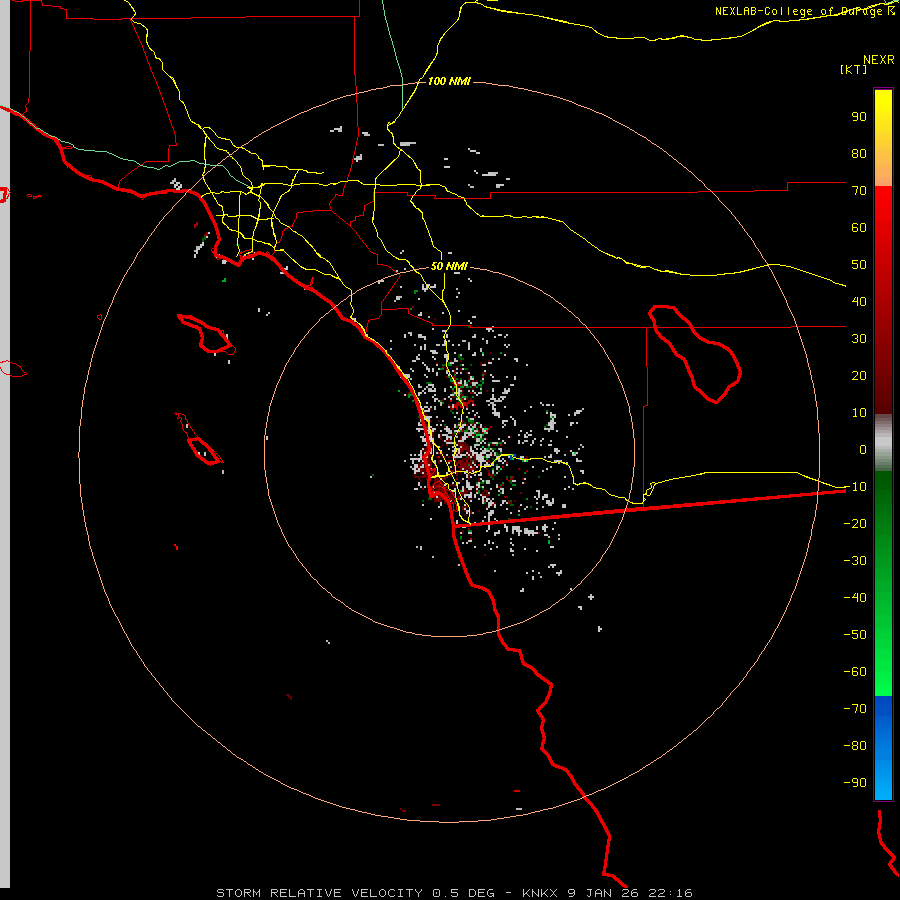Image resolution: width=900 pixels, height=900 pixels.
Task: Click the "50 NMI" range ring label
Action: (449, 266)
